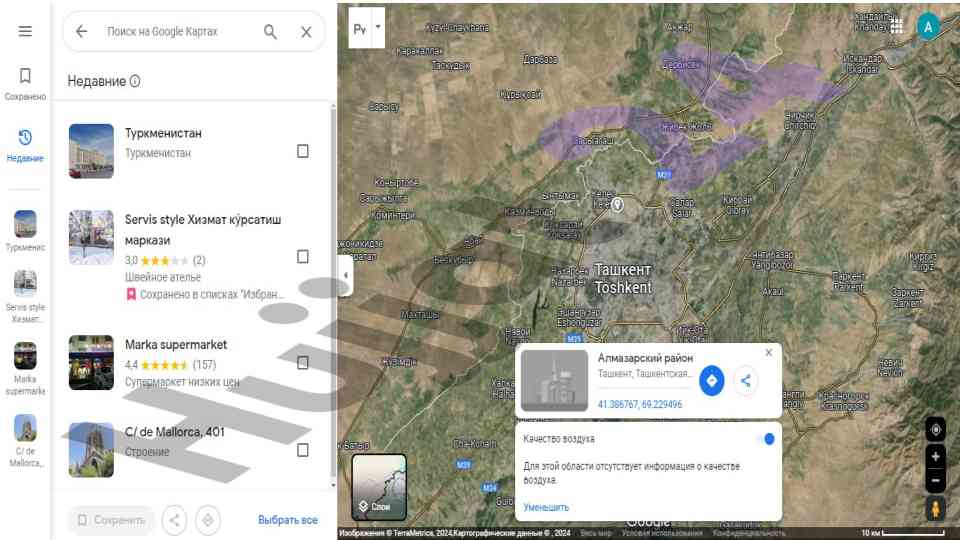Open the Слои layers selector
This screenshot has height=540, width=961.
(x=379, y=488)
